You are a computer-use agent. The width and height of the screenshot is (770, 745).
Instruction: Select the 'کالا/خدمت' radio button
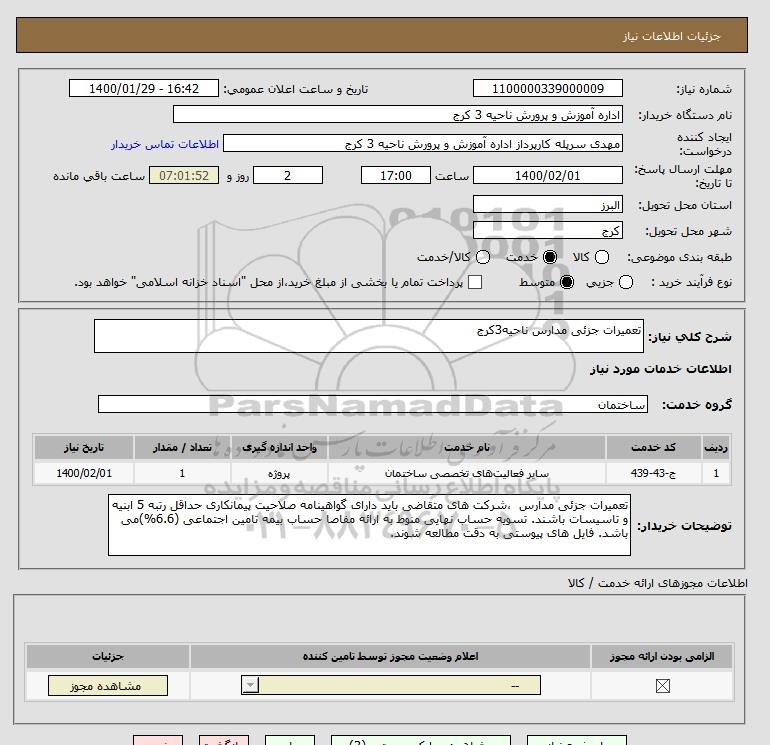(x=483, y=257)
